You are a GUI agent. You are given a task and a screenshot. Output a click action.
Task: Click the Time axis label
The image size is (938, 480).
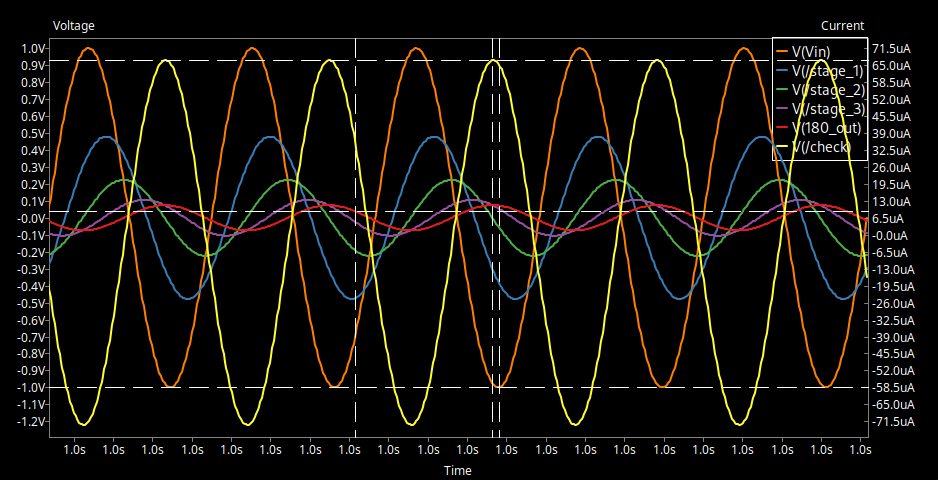tap(457, 470)
